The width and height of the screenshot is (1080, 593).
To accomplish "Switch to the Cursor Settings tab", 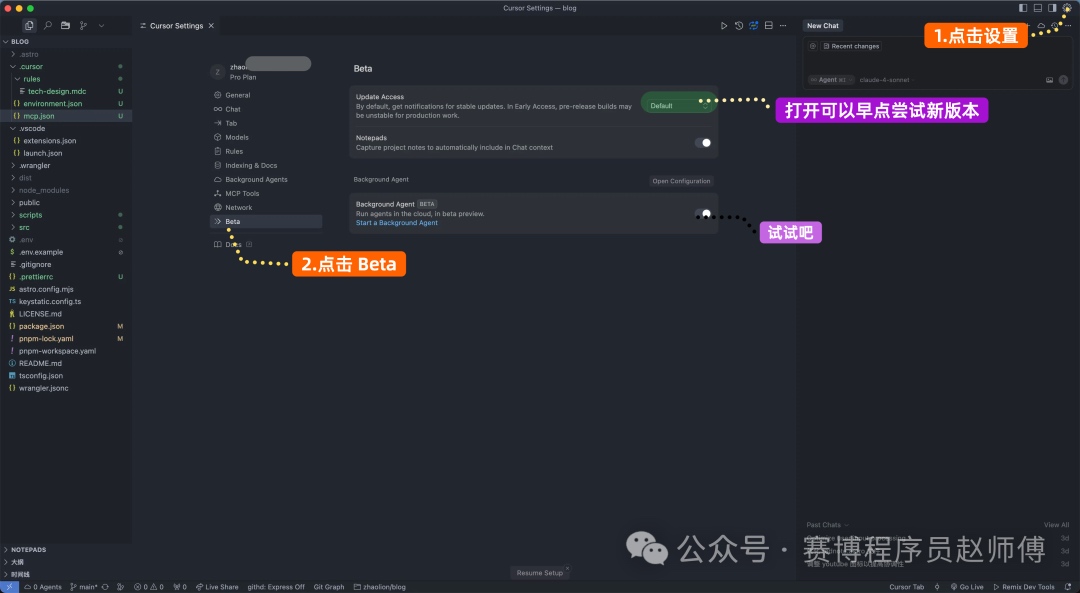I will 176,25.
